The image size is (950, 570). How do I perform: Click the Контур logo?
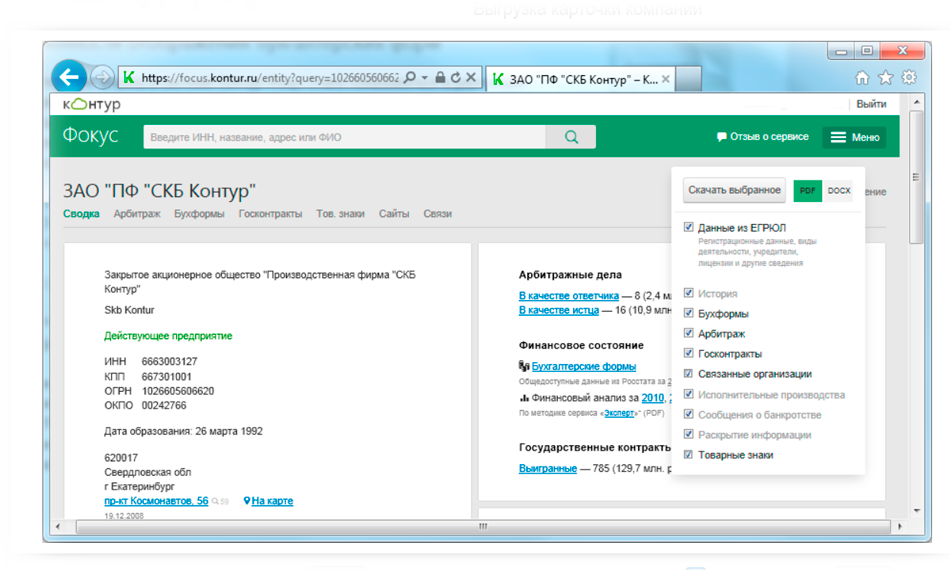[91, 104]
